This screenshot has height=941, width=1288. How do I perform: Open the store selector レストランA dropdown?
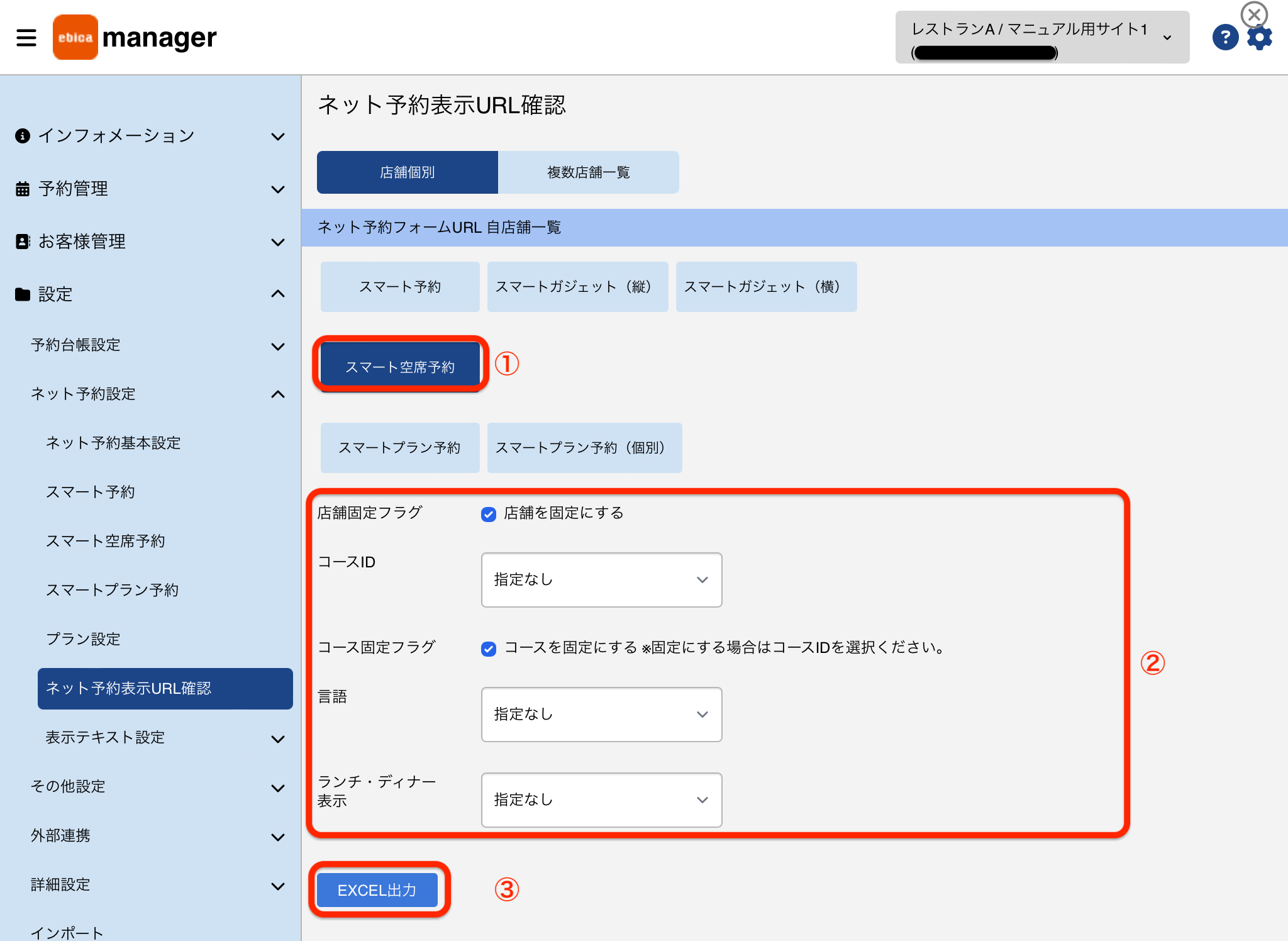tap(1042, 37)
